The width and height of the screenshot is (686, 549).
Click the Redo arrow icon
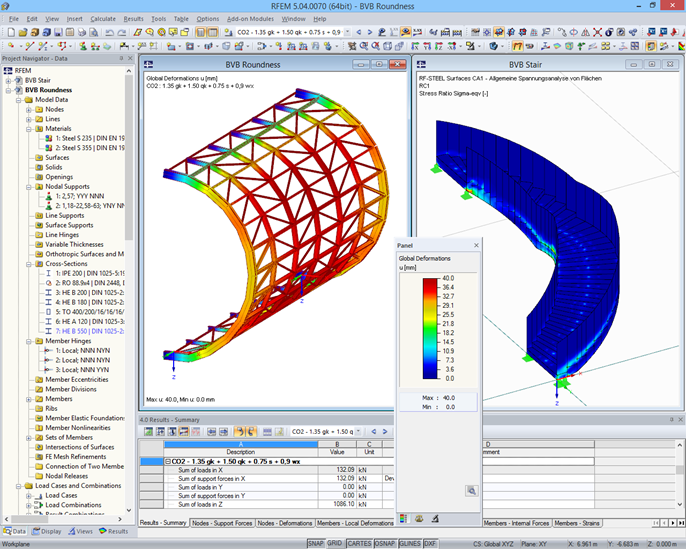(x=122, y=32)
